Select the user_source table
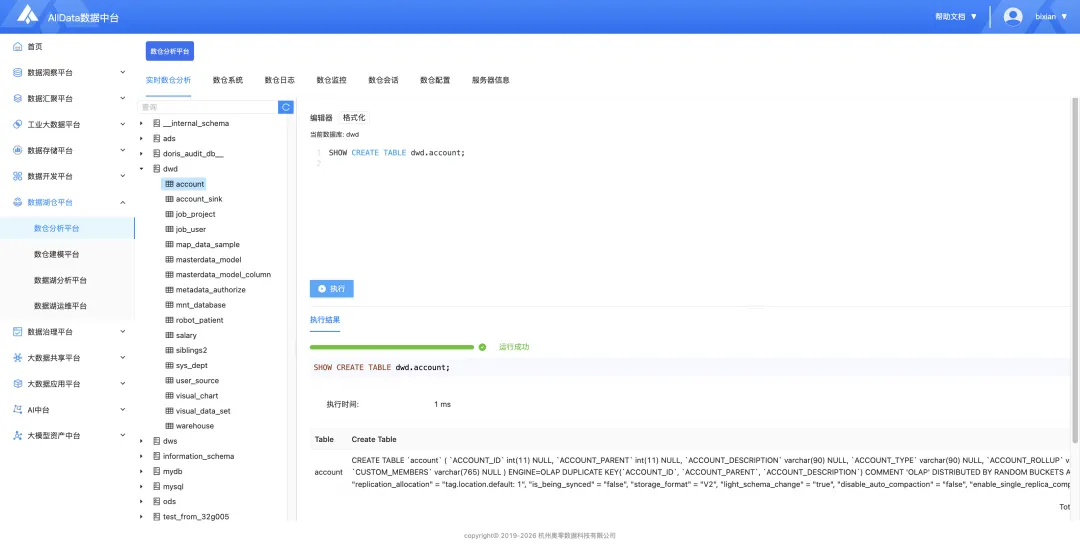This screenshot has height=547, width=1080. click(197, 381)
